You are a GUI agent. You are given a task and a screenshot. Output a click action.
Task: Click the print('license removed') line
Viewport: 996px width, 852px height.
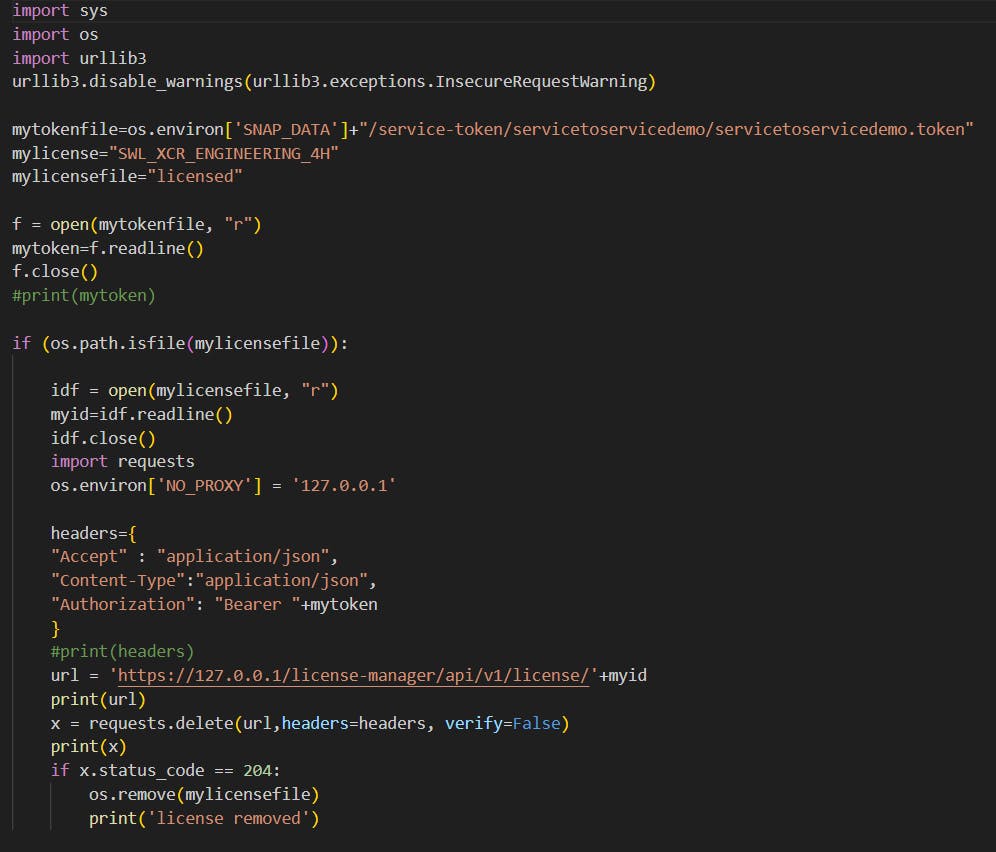point(204,818)
